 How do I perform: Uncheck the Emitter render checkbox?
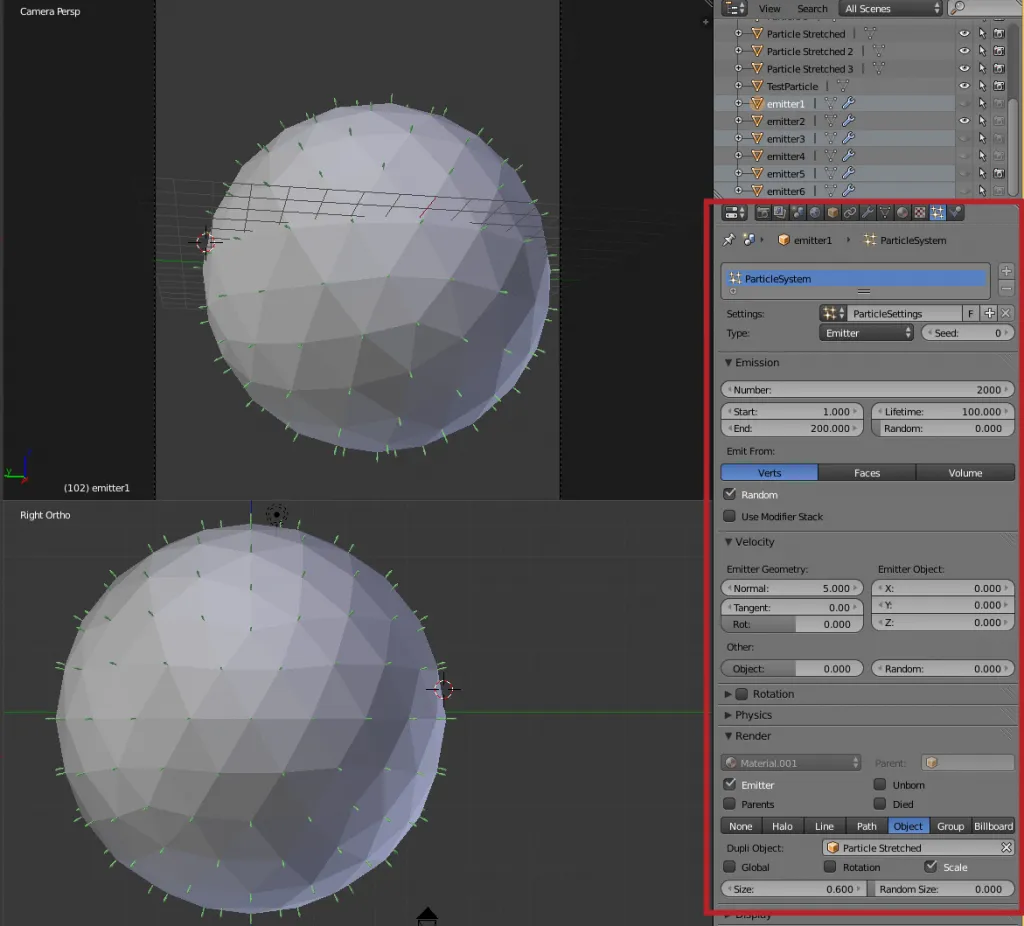[x=732, y=785]
